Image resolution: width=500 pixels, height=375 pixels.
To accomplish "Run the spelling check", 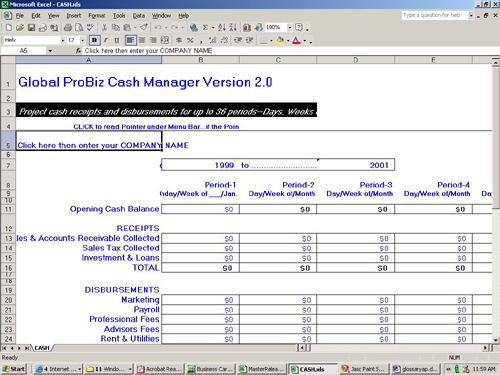I will [x=90, y=28].
